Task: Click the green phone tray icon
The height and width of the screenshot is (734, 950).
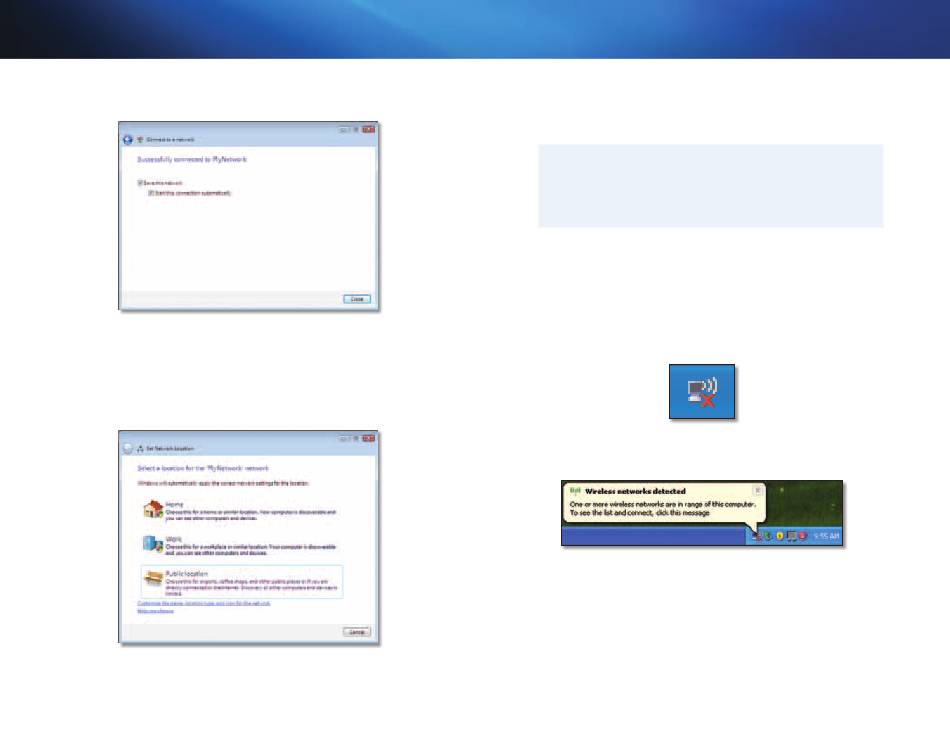Action: coord(768,536)
